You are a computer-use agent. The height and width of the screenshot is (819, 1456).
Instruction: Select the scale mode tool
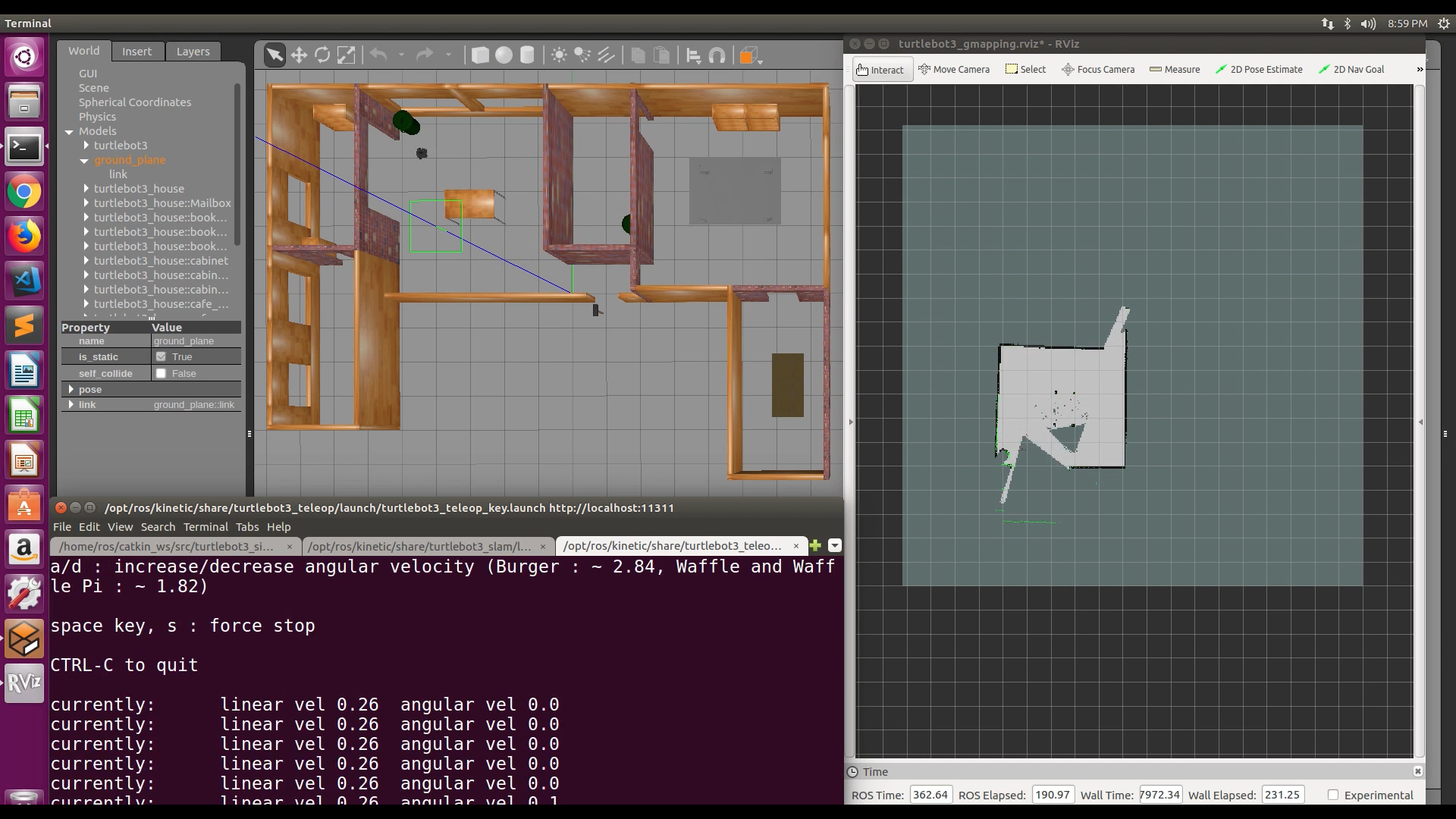346,55
